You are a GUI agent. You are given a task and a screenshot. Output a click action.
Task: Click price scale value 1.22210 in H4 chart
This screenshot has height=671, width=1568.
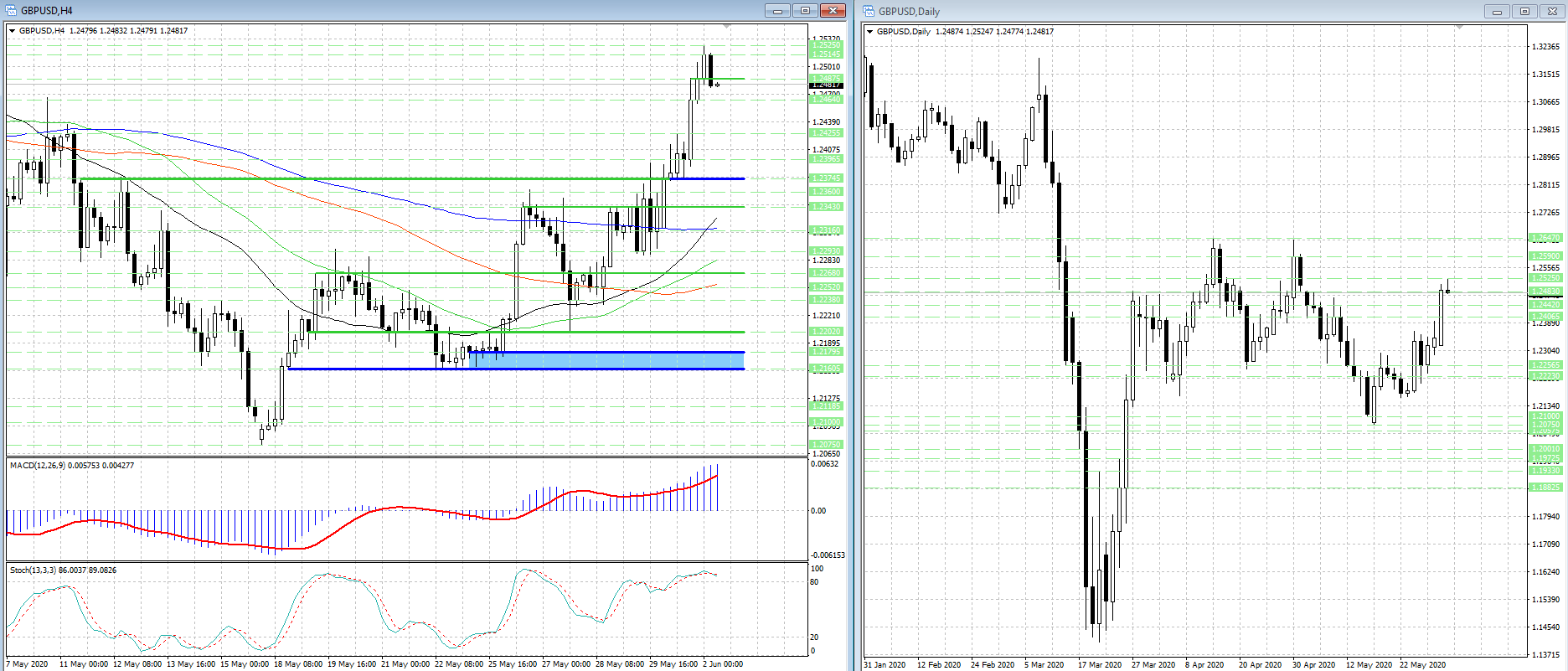[x=827, y=315]
